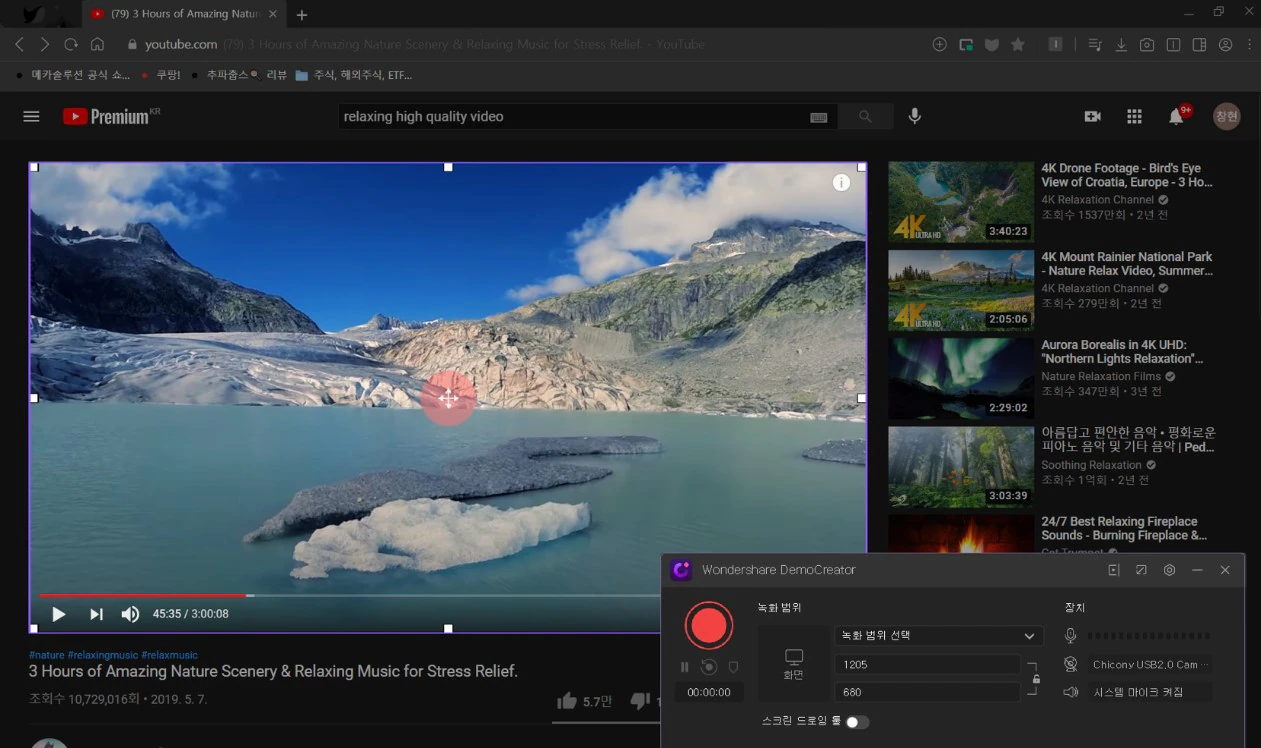The width and height of the screenshot is (1261, 748).
Task: Dislike the video with thumbs down
Action: (641, 701)
